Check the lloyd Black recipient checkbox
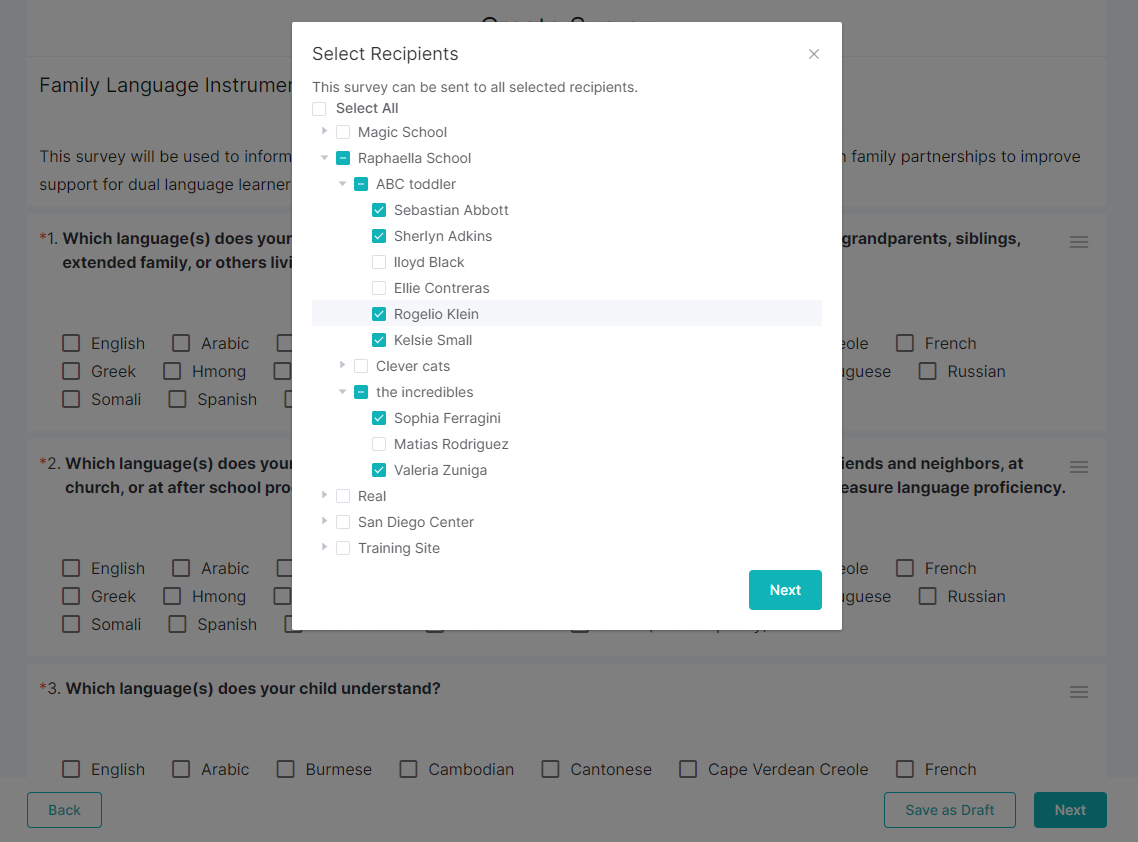Image resolution: width=1138 pixels, height=842 pixels. pos(379,263)
